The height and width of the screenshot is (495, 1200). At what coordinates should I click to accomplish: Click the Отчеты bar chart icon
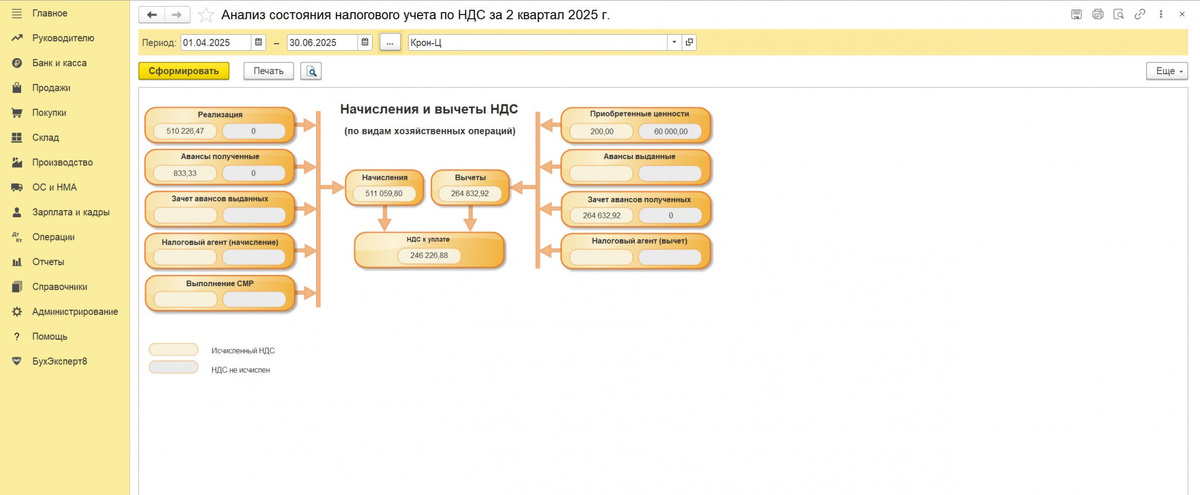[16, 262]
